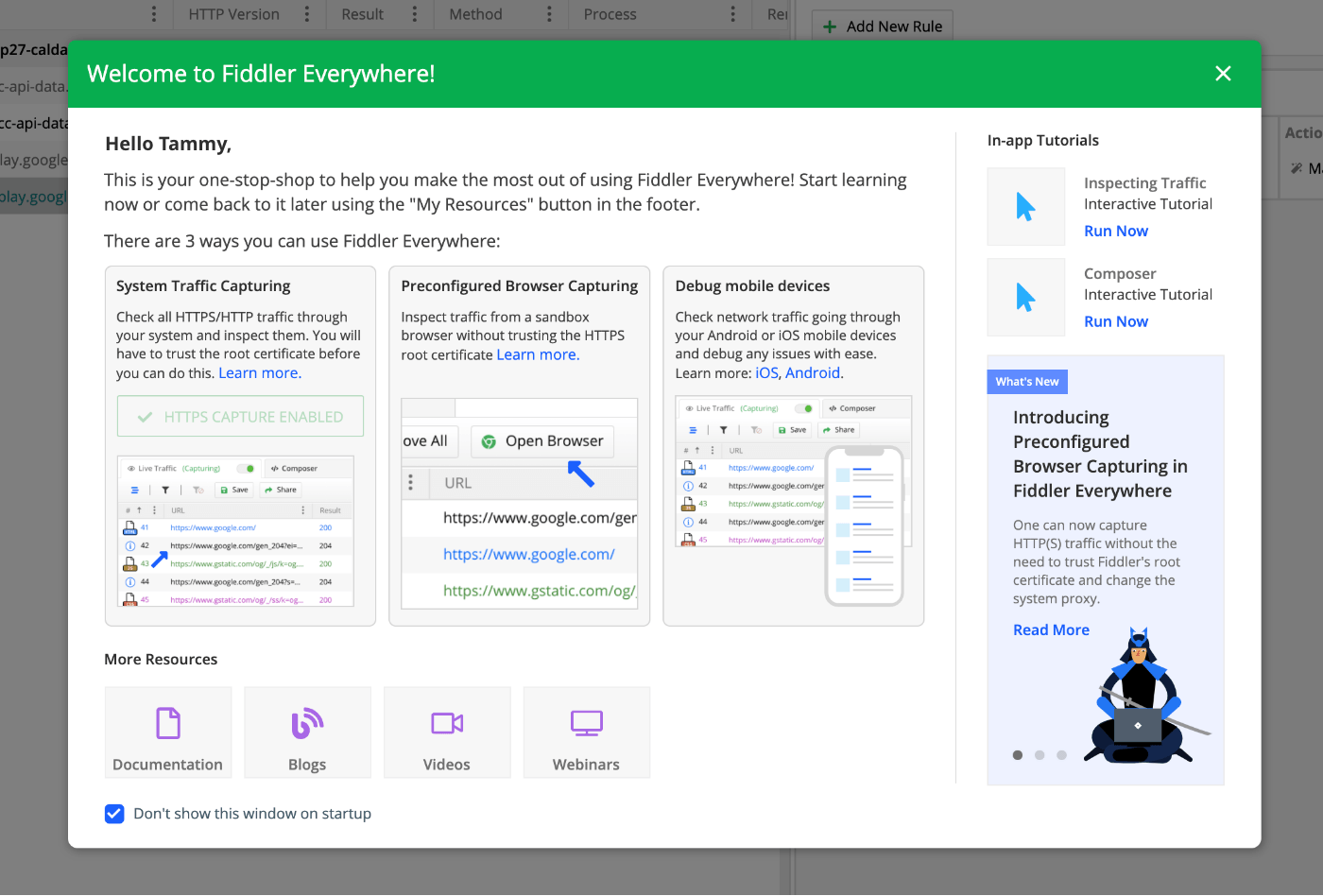This screenshot has width=1323, height=896.
Task: Click the Result column header
Action: pos(363,14)
